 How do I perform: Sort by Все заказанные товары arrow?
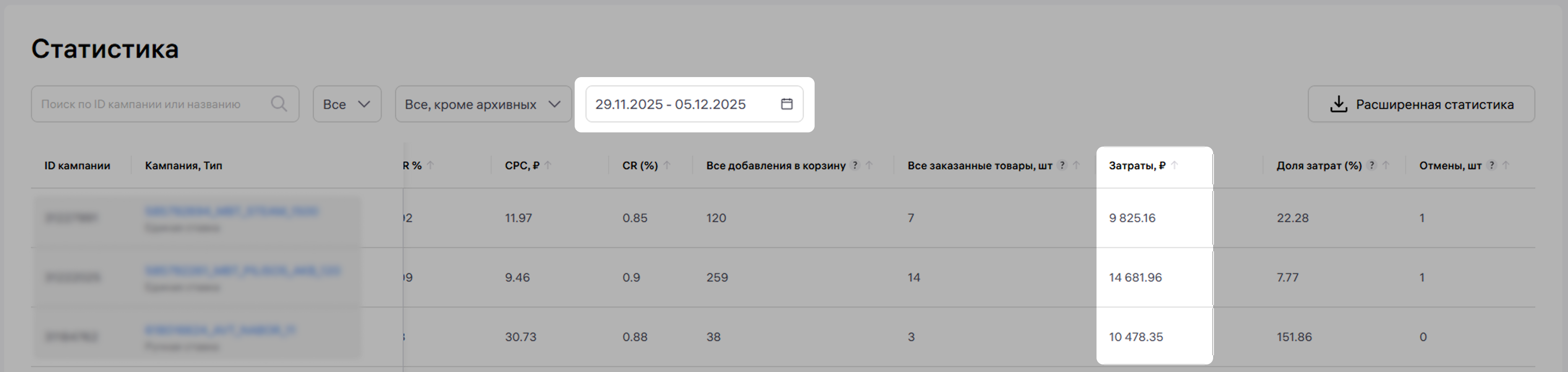(x=1076, y=165)
